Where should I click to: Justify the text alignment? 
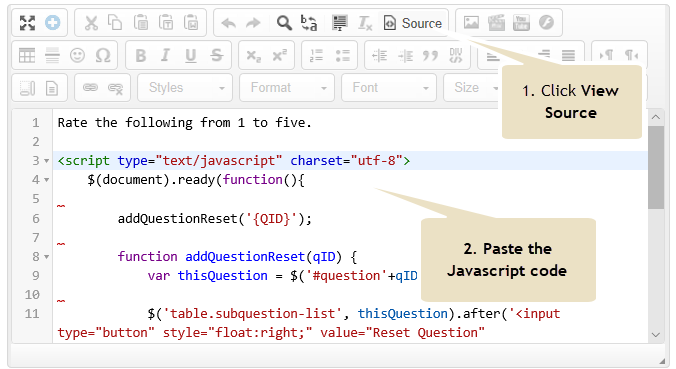click(568, 55)
